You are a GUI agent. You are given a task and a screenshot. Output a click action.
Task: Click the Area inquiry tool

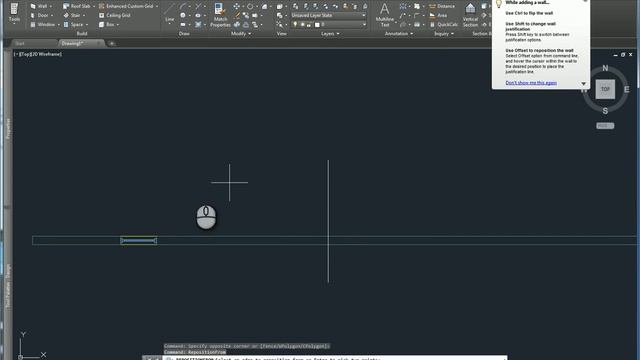coord(438,15)
